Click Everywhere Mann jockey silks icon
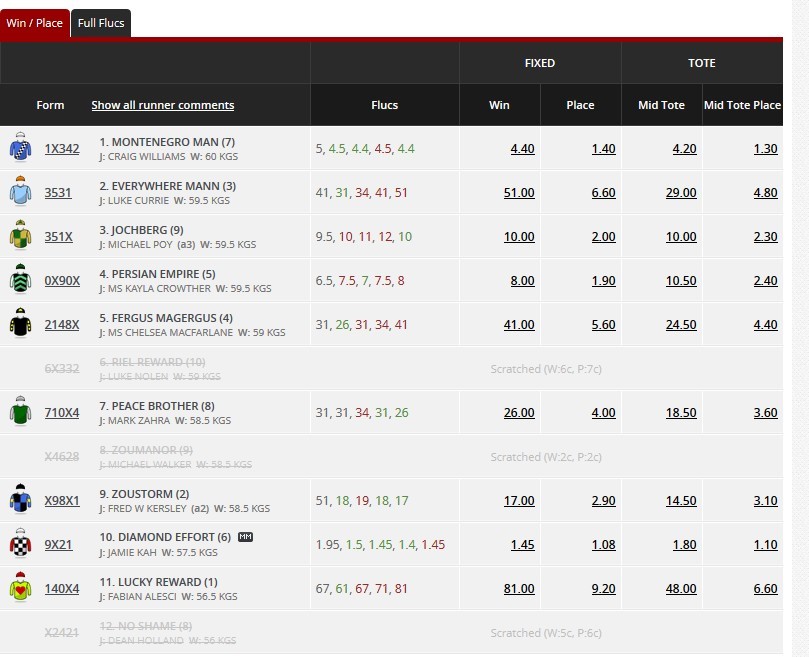The height and width of the screenshot is (657, 809). point(21,191)
